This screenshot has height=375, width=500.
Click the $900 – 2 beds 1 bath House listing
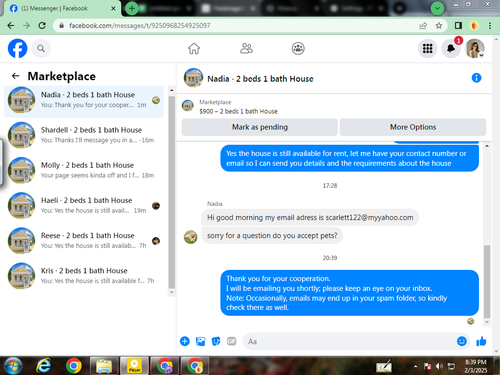(x=238, y=111)
